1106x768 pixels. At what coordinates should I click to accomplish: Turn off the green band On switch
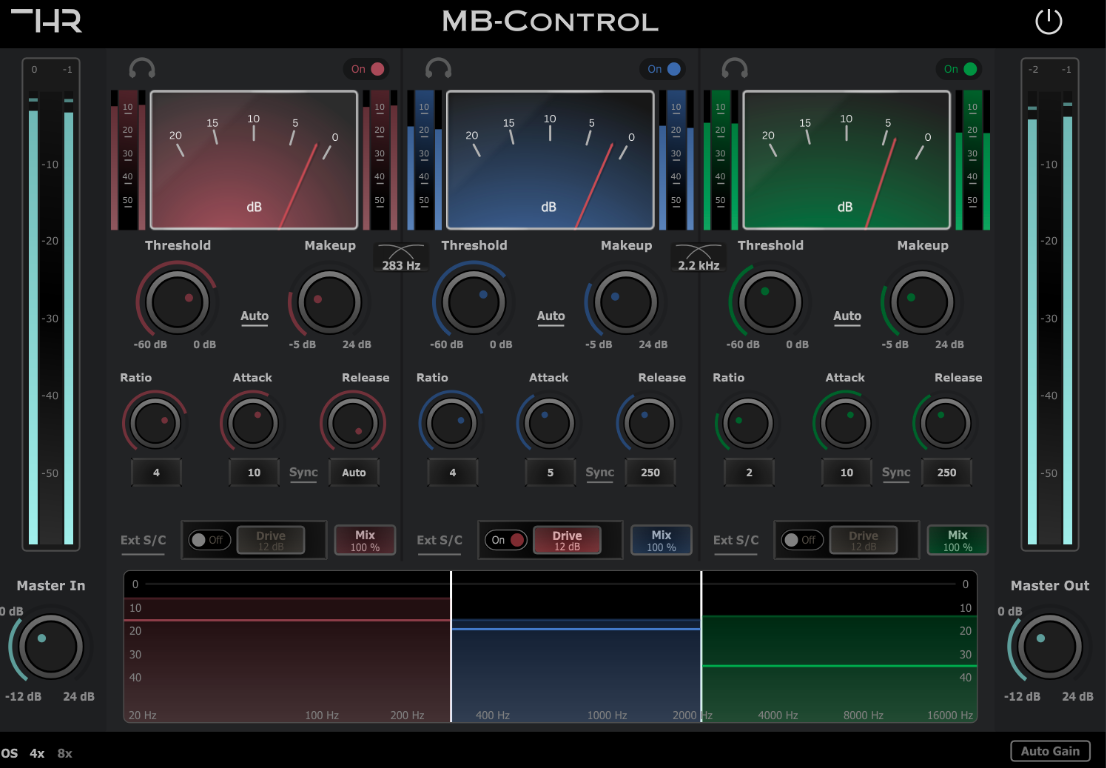[x=960, y=69]
